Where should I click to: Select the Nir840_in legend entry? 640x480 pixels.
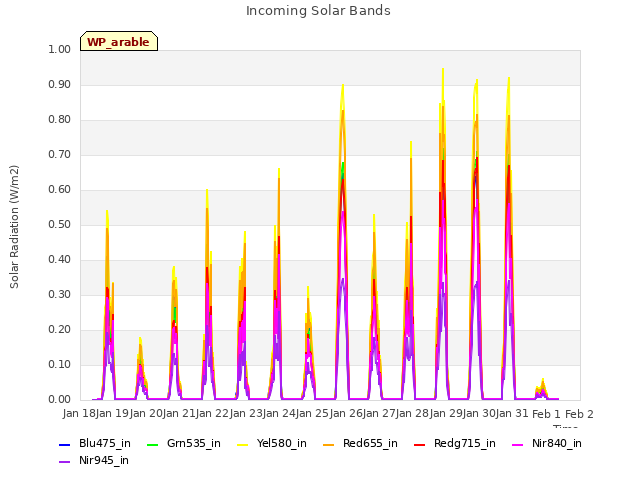coord(547,444)
